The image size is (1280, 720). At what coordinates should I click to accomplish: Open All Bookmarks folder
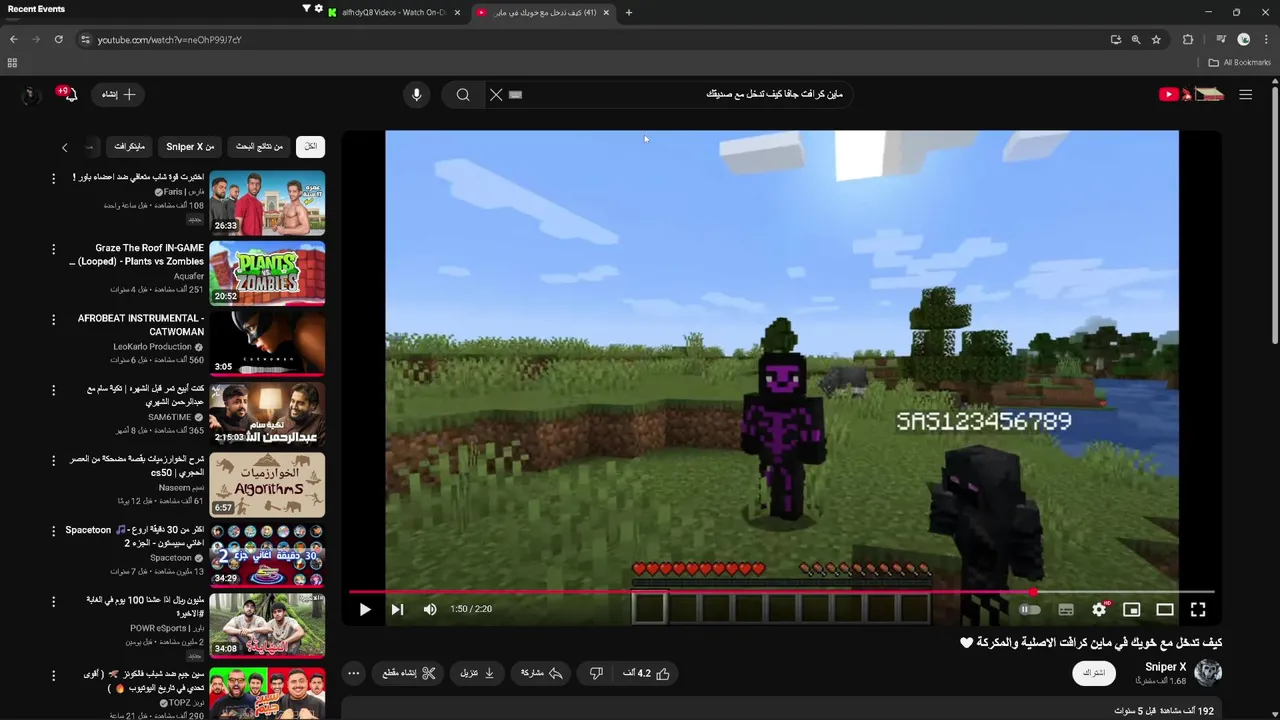click(1239, 62)
